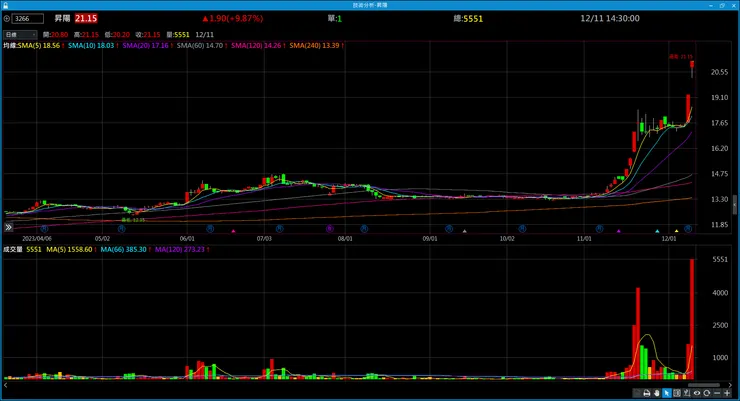Select the hand pan tool
The height and width of the screenshot is (401, 740).
tap(657, 393)
